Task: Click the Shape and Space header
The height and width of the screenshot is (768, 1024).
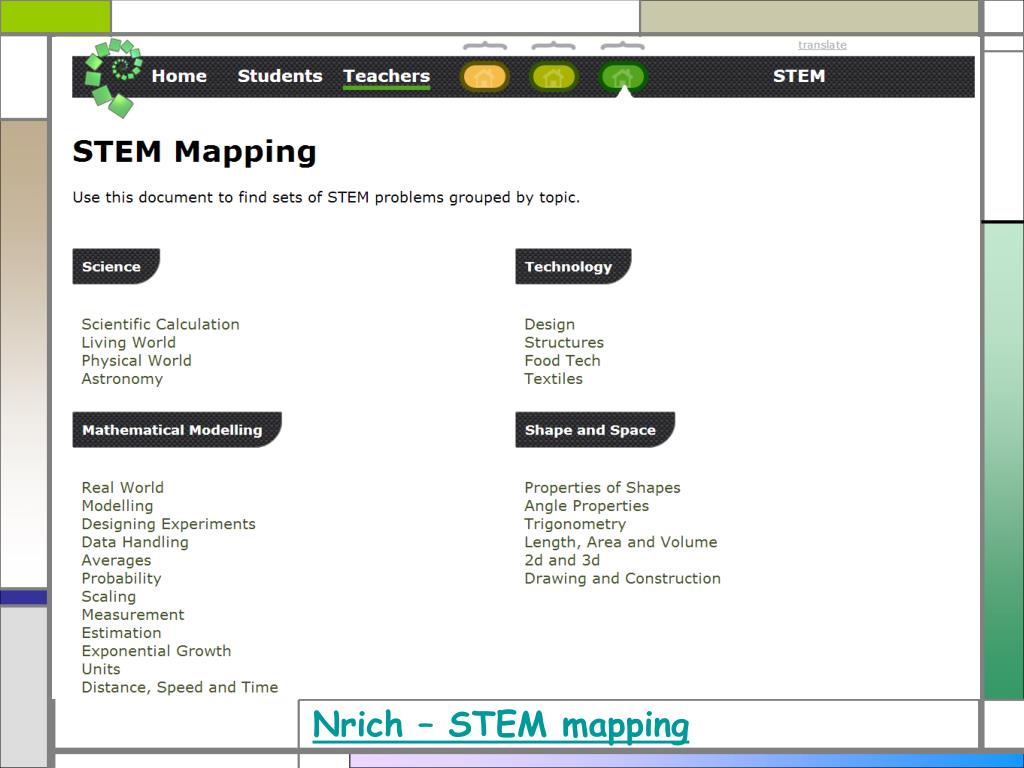Action: click(x=595, y=430)
